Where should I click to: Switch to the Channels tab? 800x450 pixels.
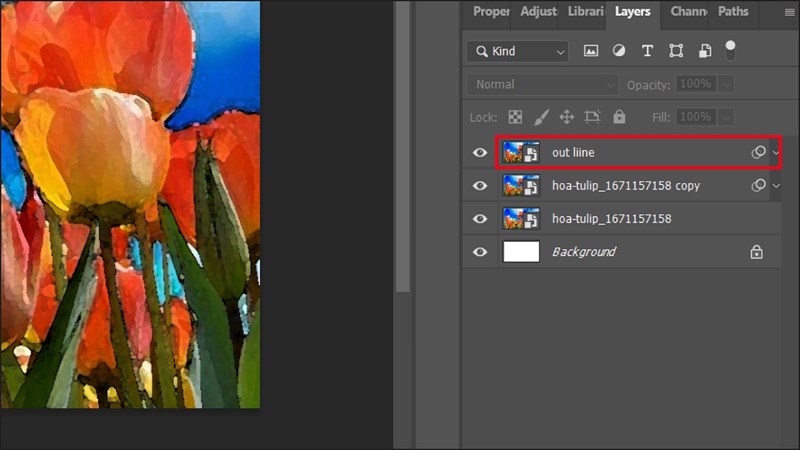click(689, 11)
